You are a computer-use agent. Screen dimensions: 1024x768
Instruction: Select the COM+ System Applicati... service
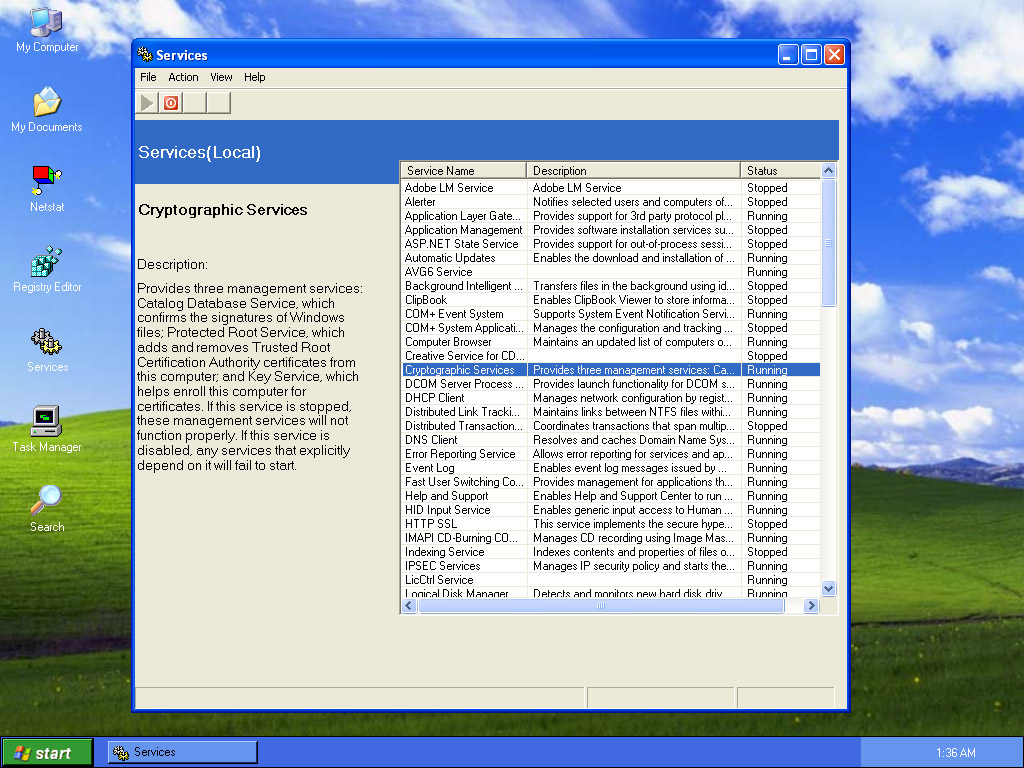[611, 328]
